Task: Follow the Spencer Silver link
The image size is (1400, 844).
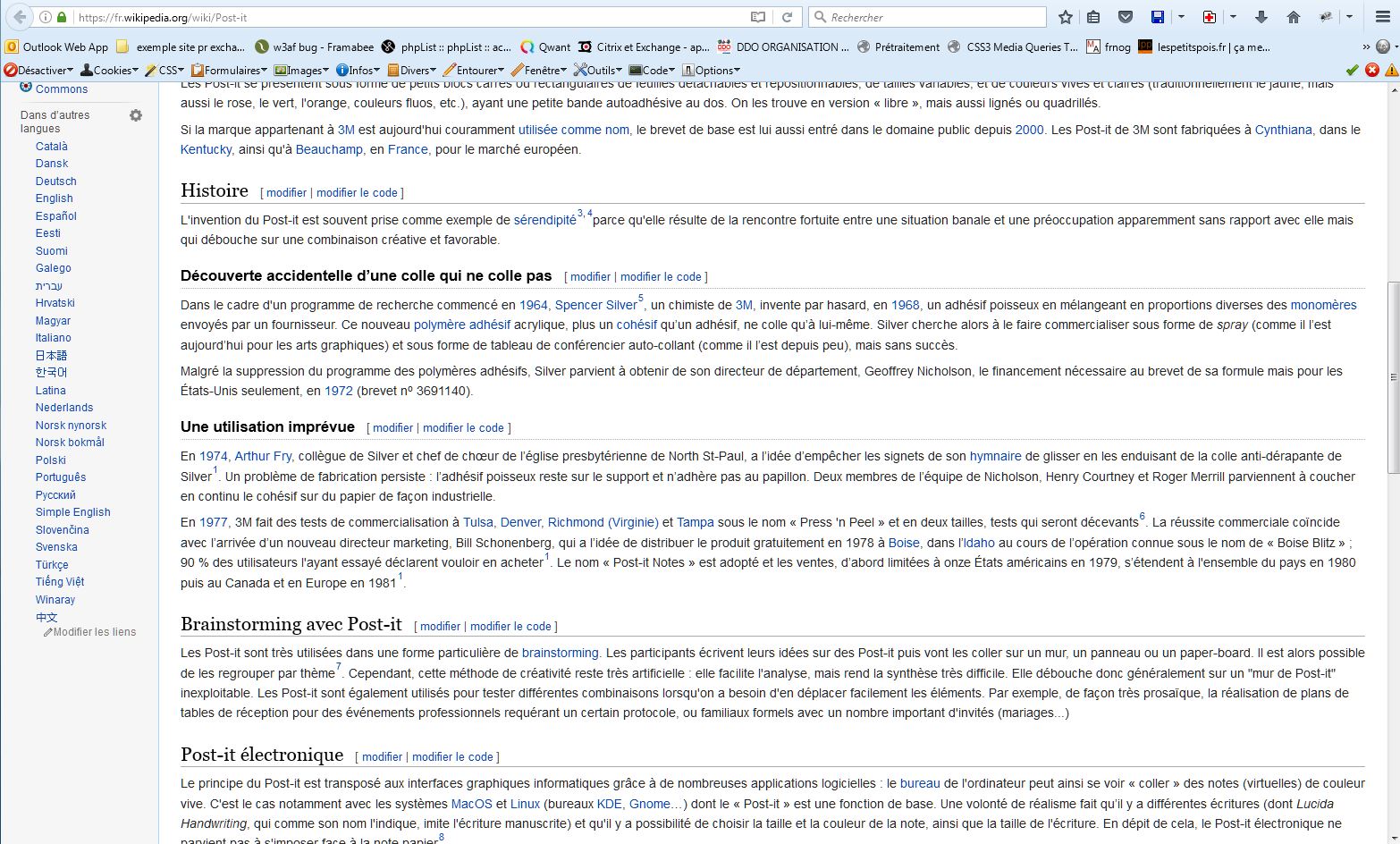Action: pos(595,305)
